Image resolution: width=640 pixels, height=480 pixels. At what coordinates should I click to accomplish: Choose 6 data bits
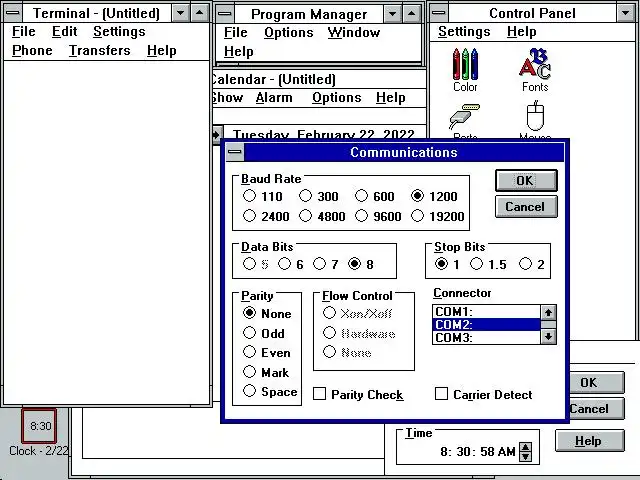[291, 264]
